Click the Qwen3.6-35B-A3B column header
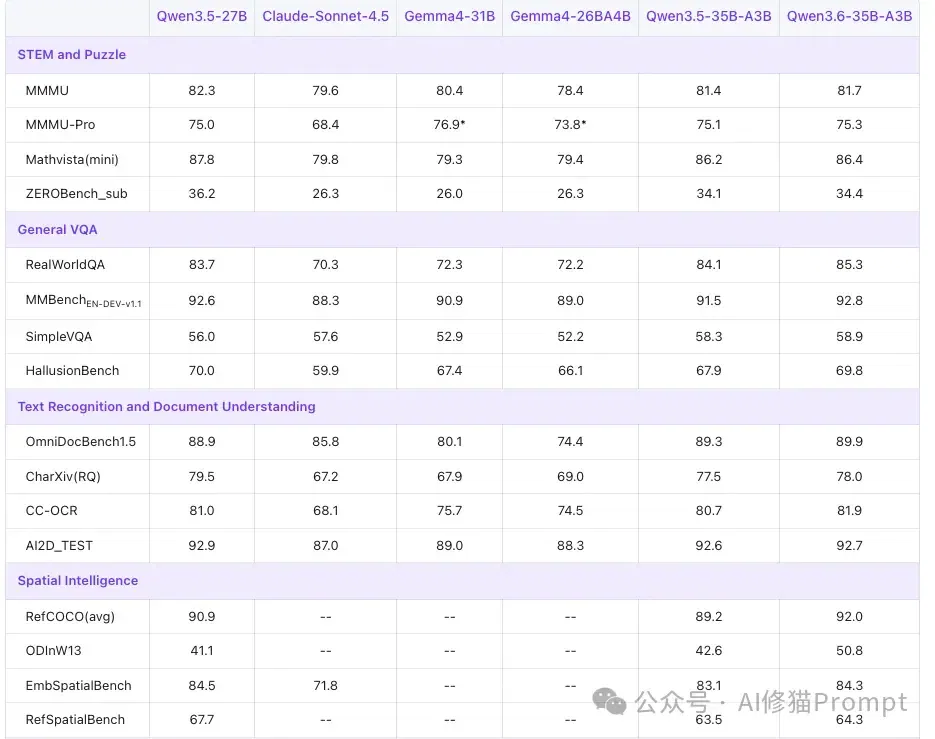This screenshot has width=935, height=739. click(x=849, y=16)
